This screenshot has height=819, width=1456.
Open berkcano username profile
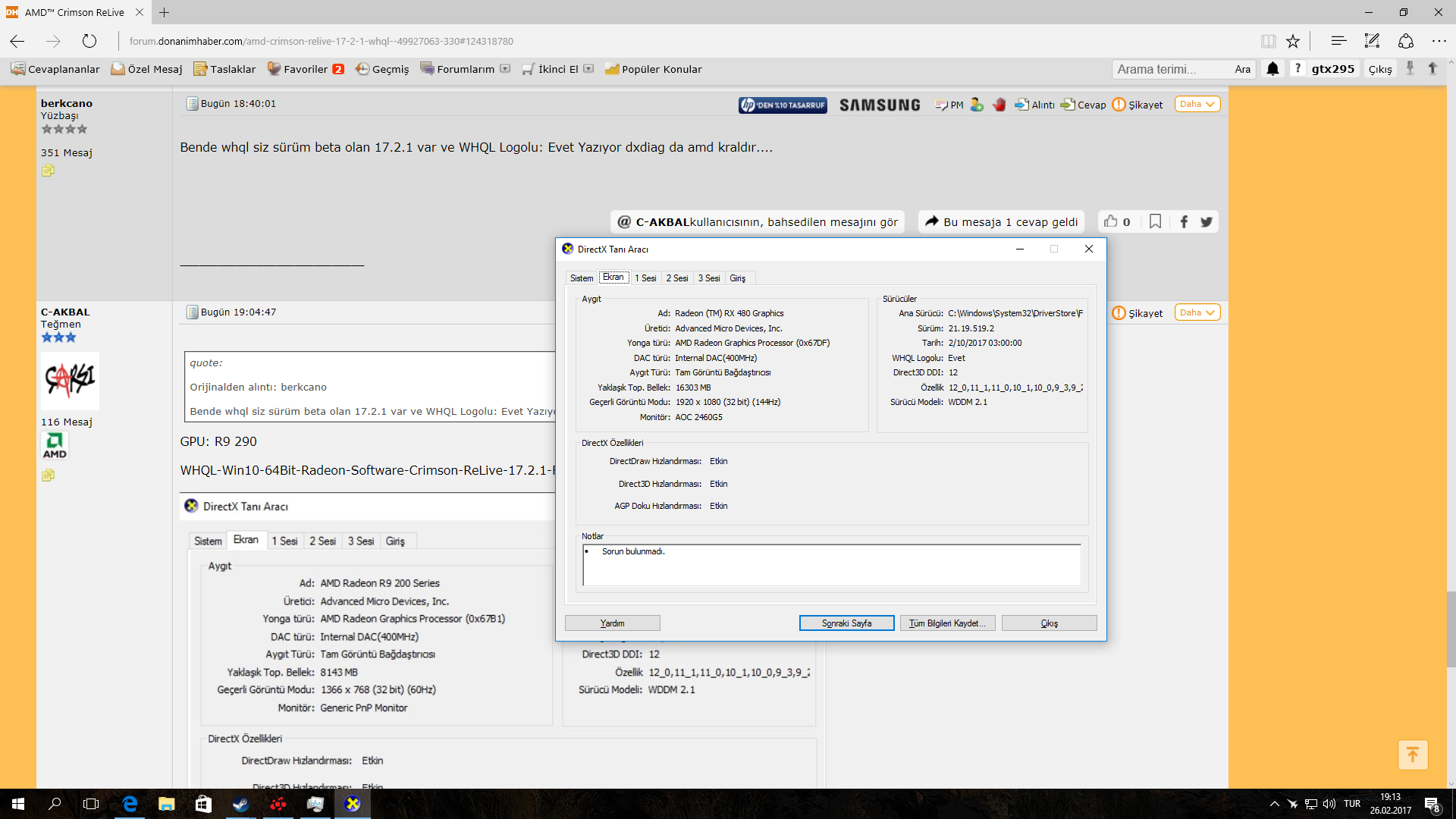coord(67,103)
